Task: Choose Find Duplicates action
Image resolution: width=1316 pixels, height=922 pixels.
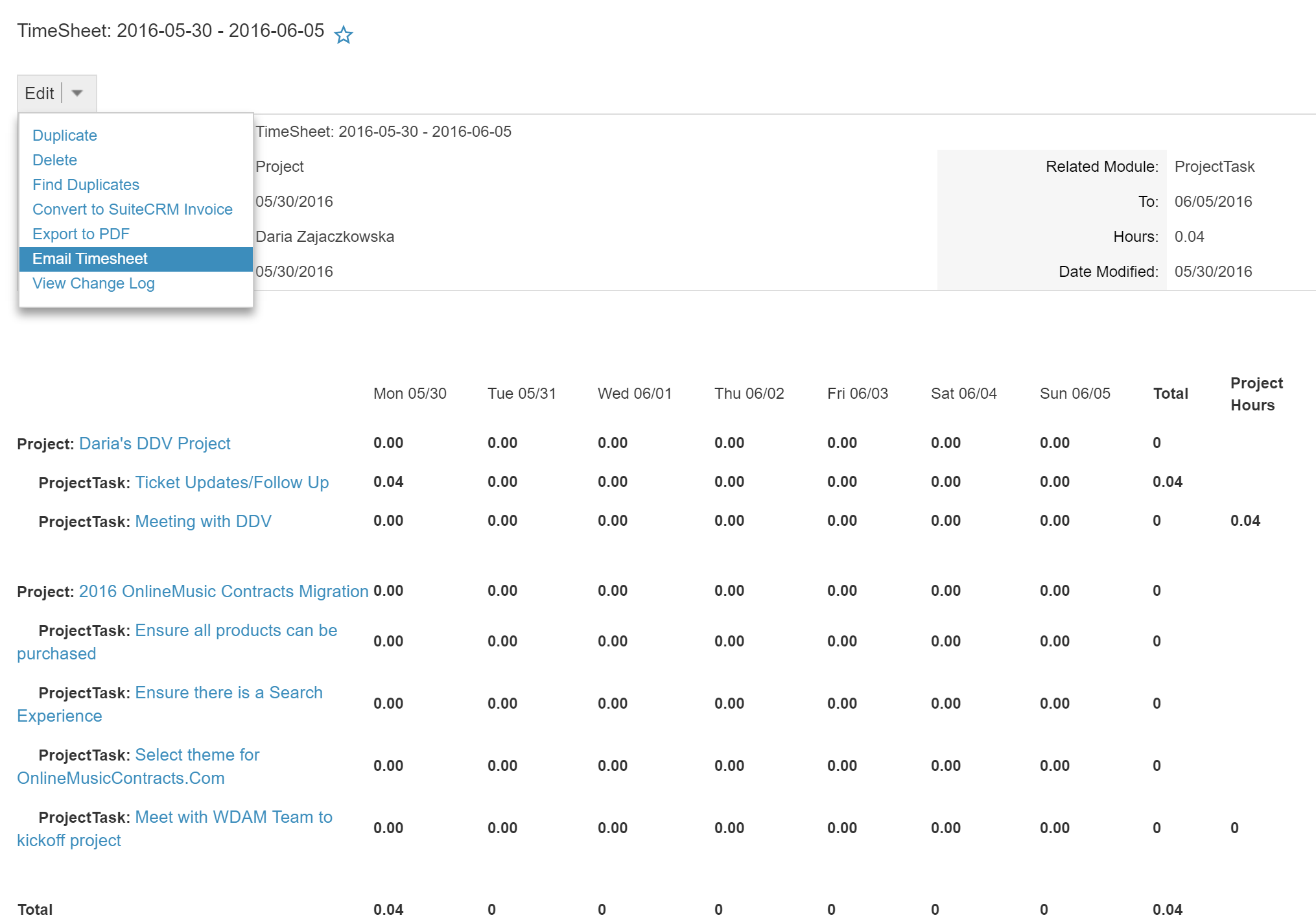Action: (86, 184)
